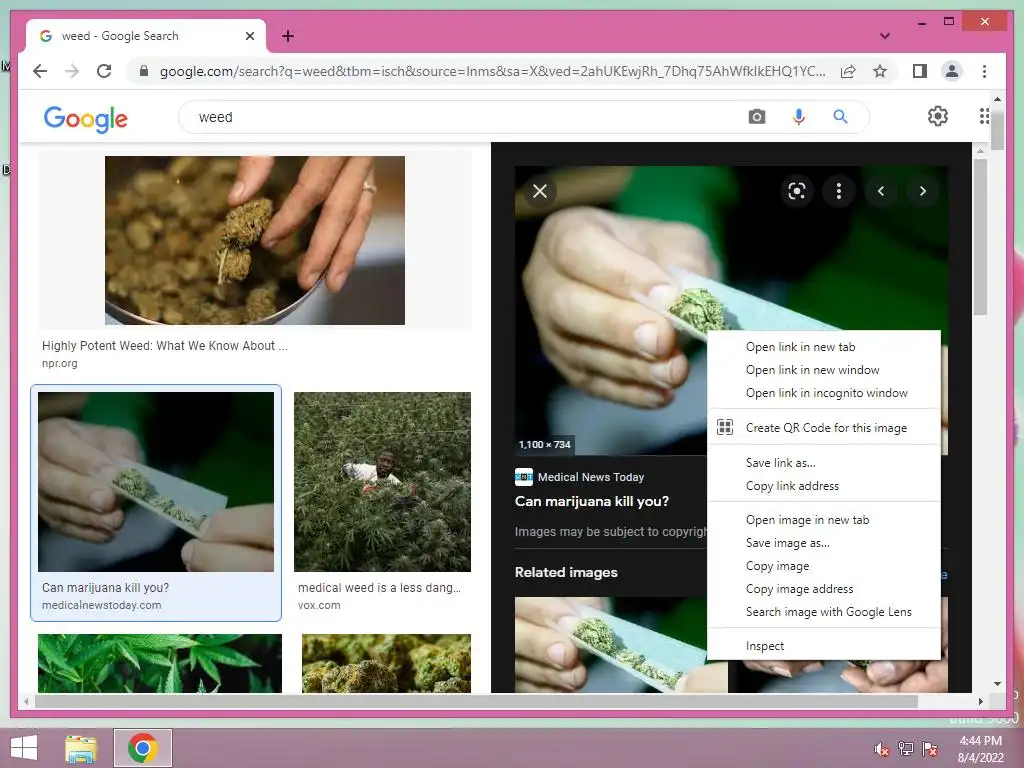The height and width of the screenshot is (768, 1024).
Task: Click the Google Lens icon on preview
Action: point(797,191)
